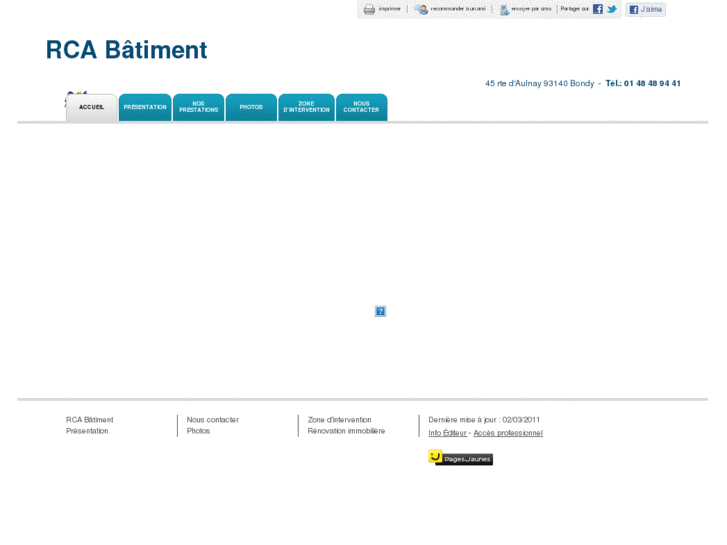Screen dimensions: 727x545
Task: Open the footer Nous contacter link
Action: pos(212,420)
